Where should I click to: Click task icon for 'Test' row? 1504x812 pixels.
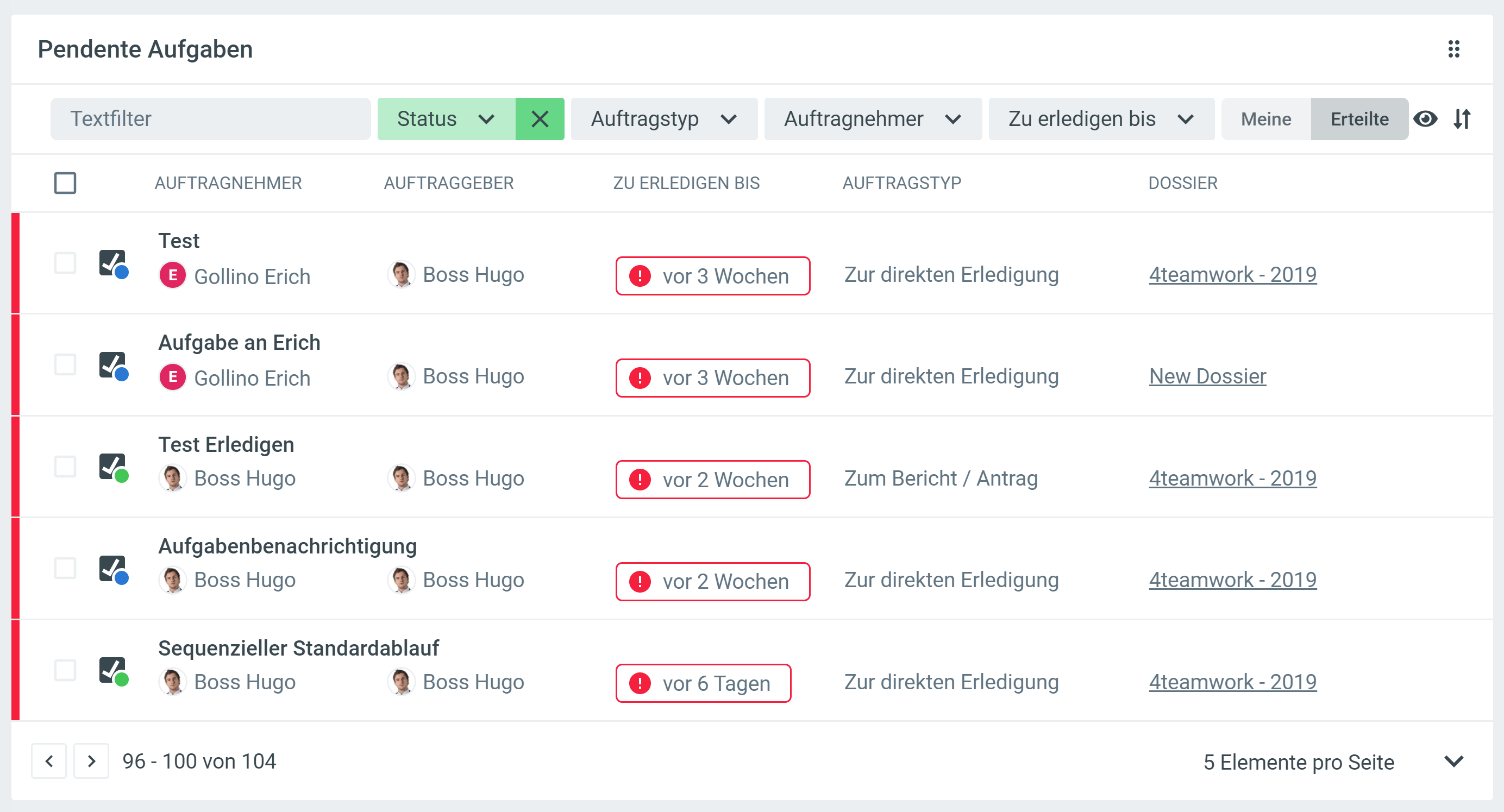[x=112, y=264]
